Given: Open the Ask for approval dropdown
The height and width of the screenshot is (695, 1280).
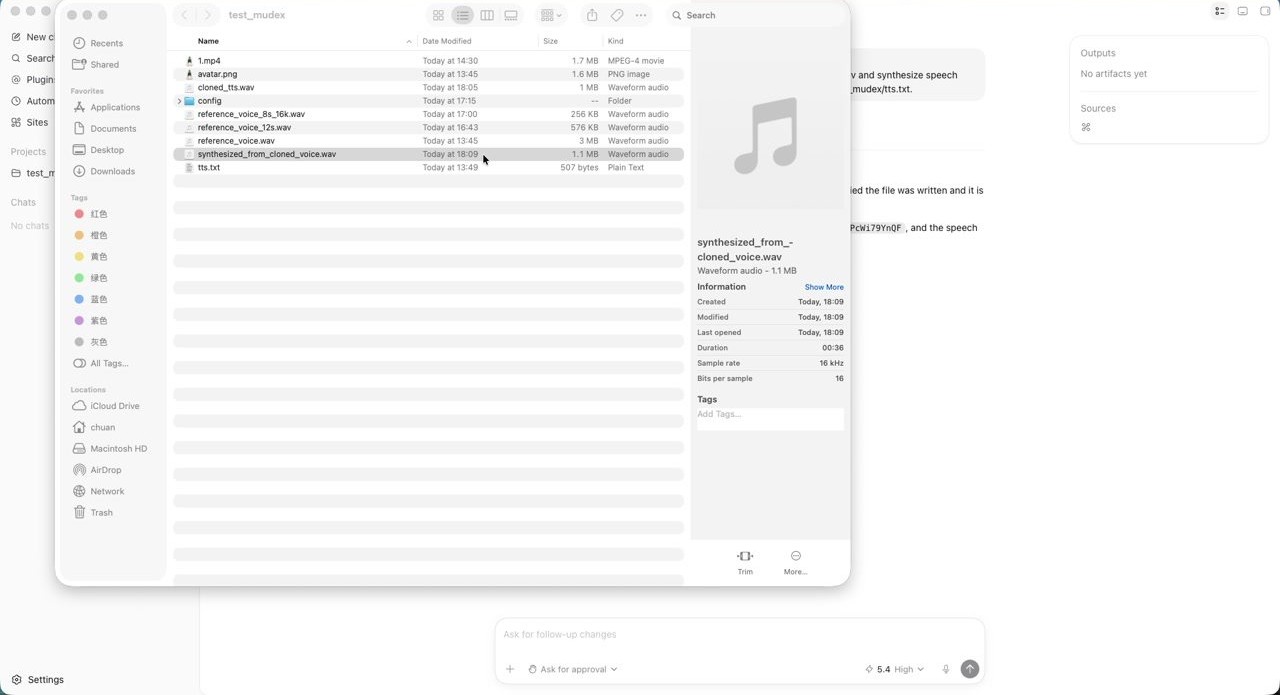Looking at the screenshot, I should [572, 669].
